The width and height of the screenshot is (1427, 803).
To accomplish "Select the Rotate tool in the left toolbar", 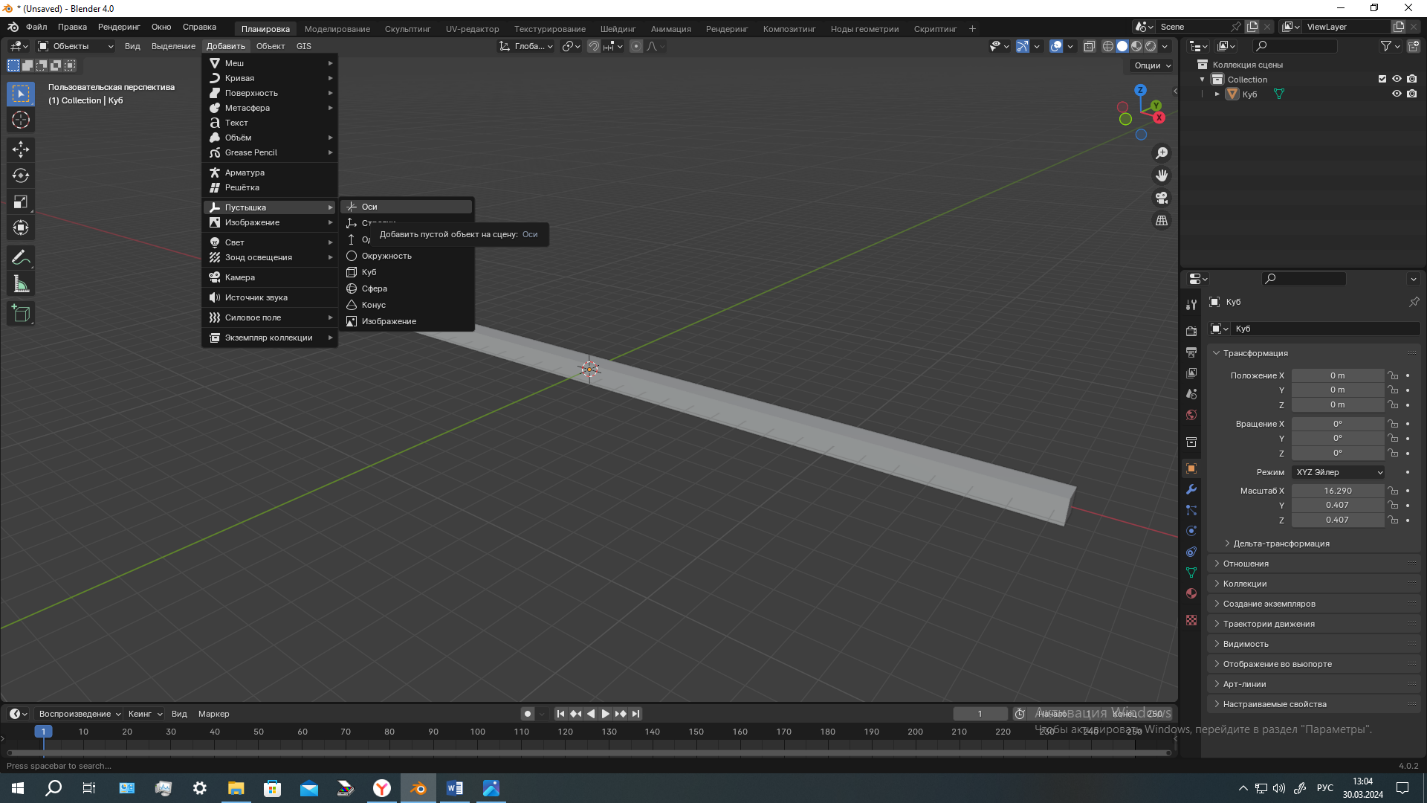I will pyautogui.click(x=20, y=175).
